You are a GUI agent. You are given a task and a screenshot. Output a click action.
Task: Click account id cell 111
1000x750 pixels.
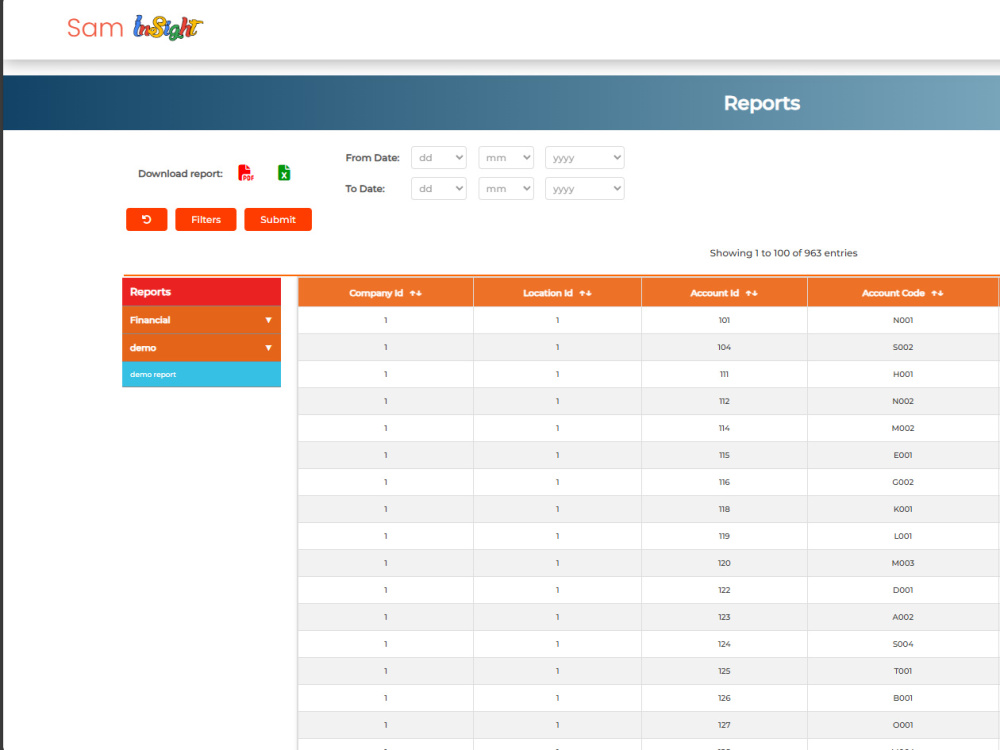[x=724, y=374]
